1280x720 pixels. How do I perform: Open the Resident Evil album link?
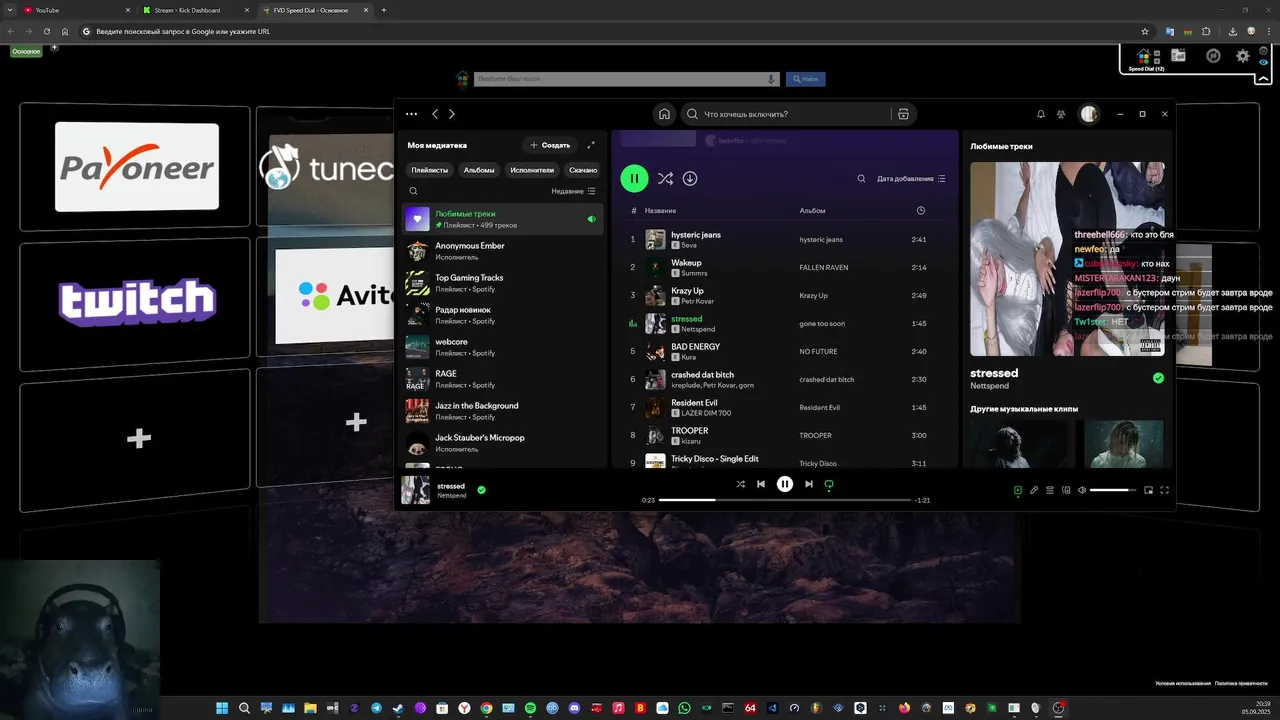point(820,408)
